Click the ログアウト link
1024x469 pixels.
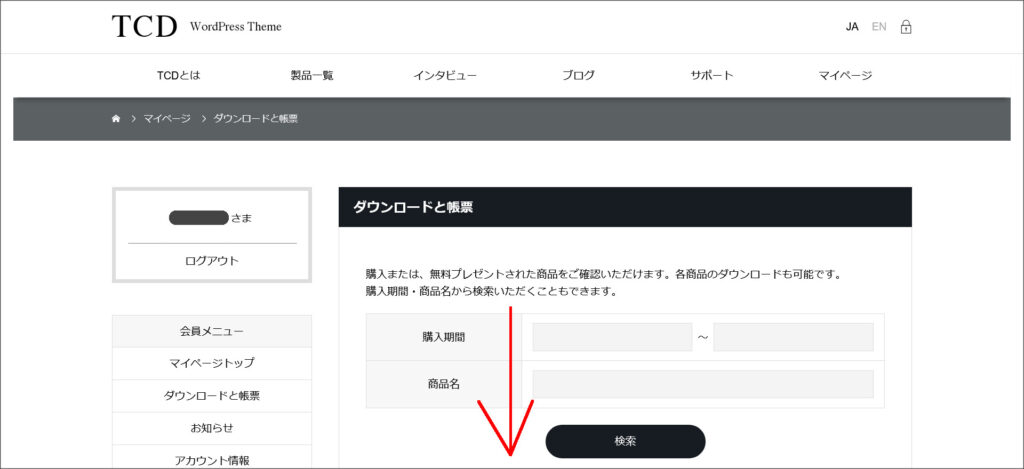212,261
